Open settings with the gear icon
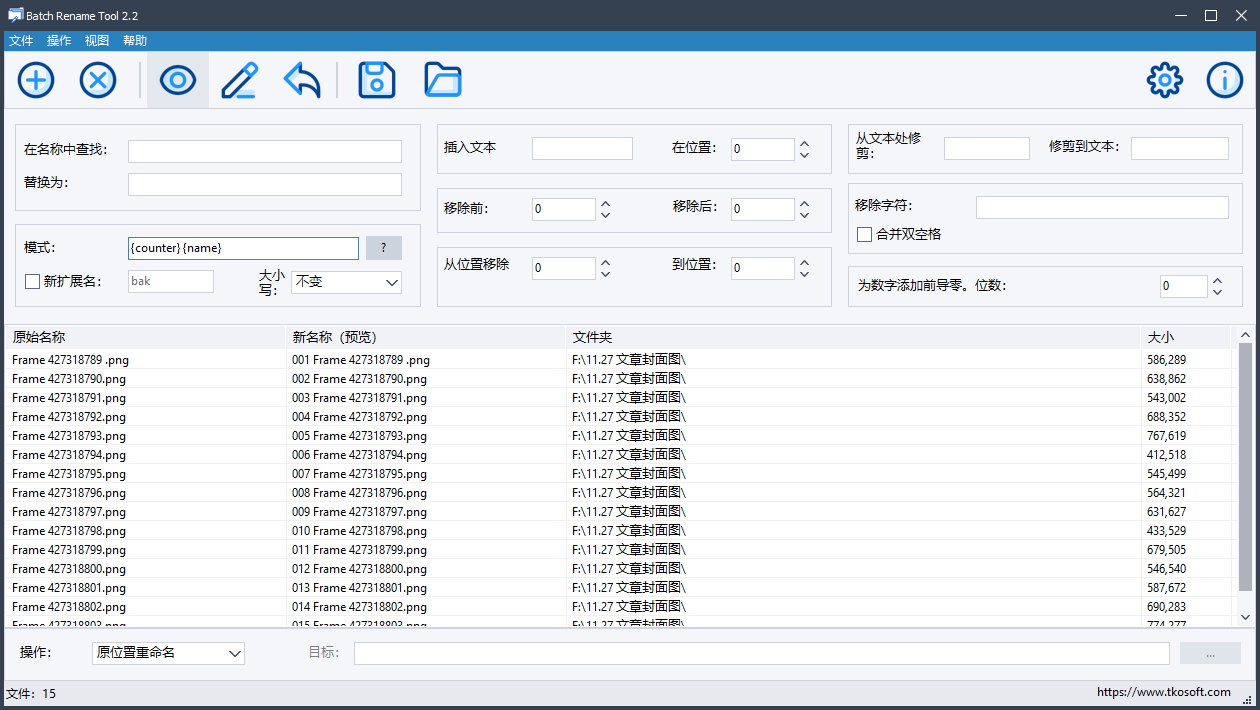This screenshot has height=710, width=1260. (x=1165, y=80)
